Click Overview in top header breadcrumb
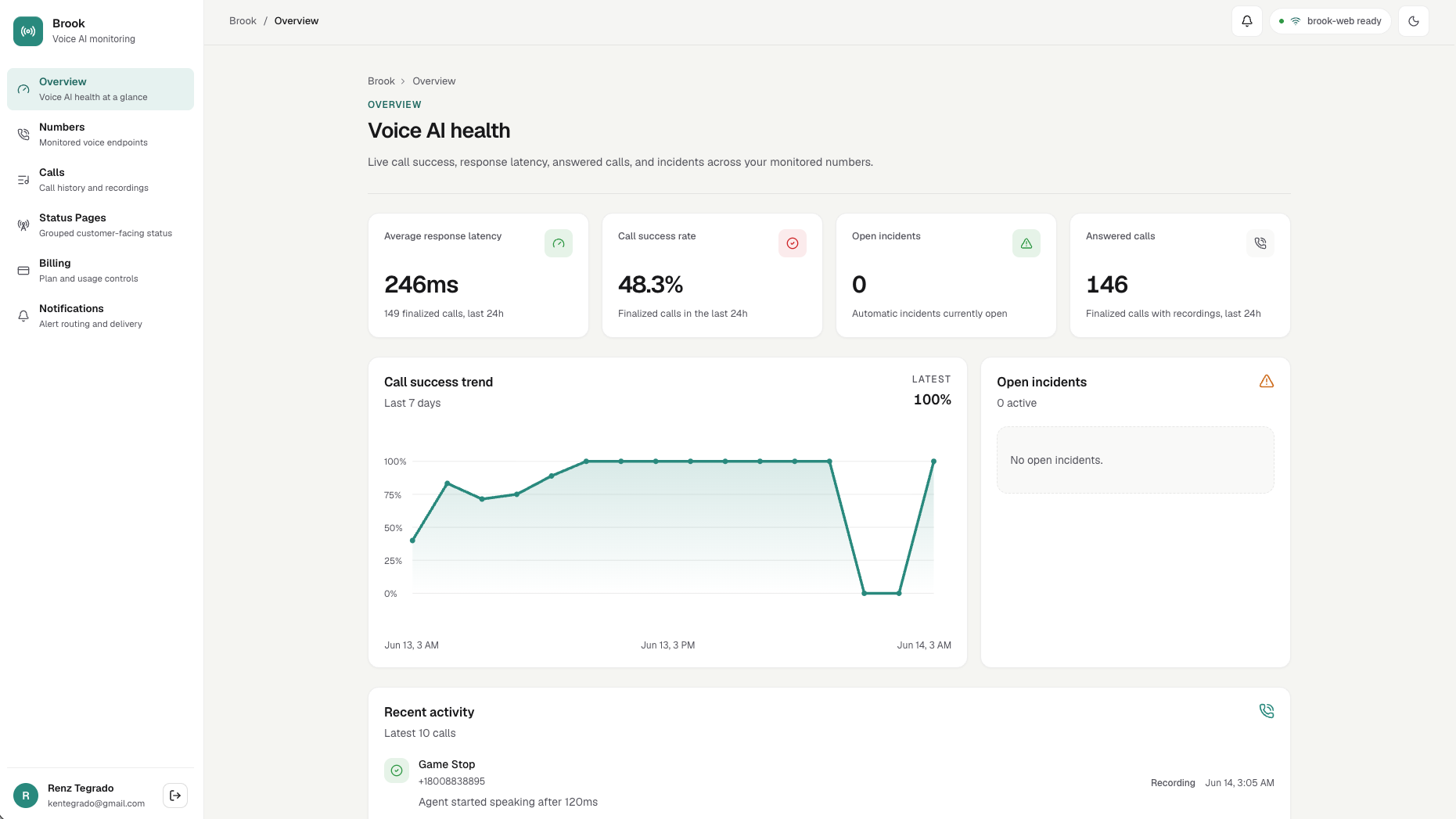This screenshot has width=1456, height=819. click(x=297, y=21)
